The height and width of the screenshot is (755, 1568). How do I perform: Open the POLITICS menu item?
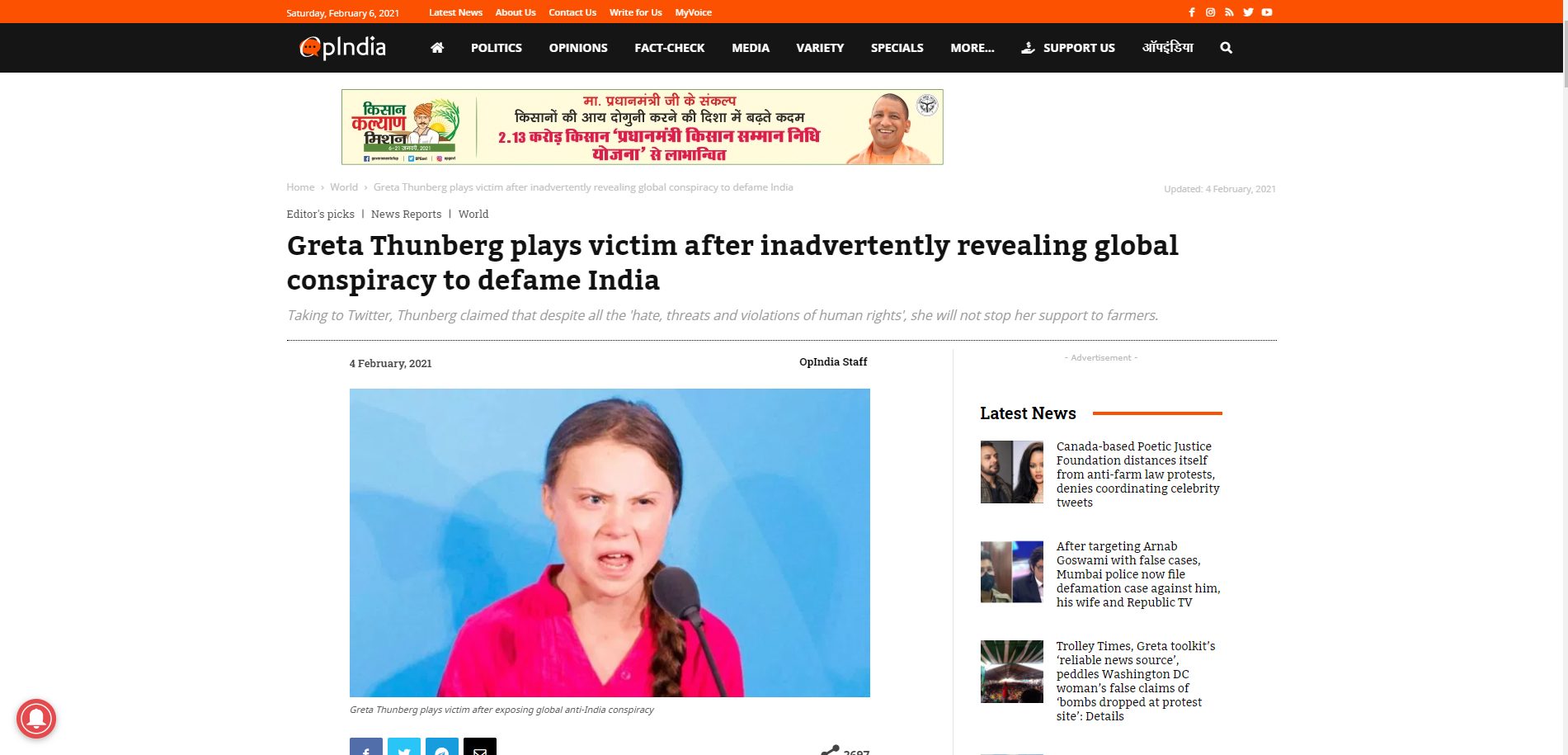(x=496, y=48)
